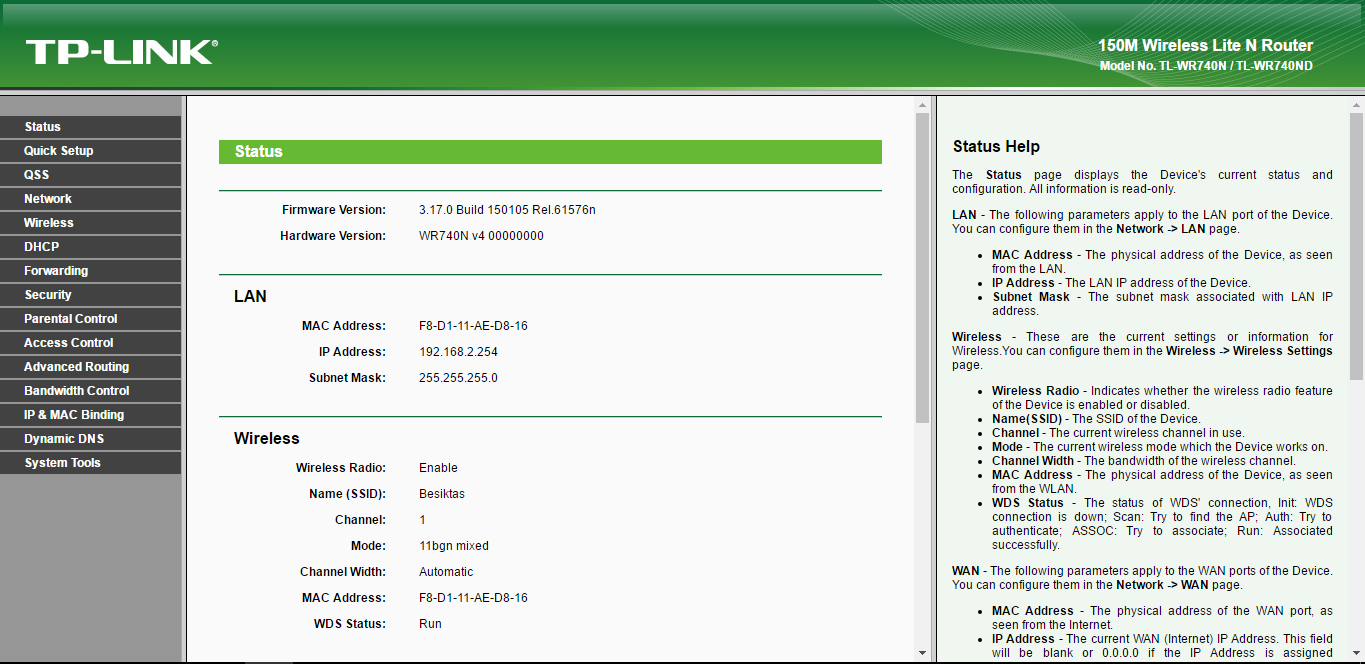Click the green Status section header
Image resolution: width=1365 pixels, height=664 pixels.
coord(550,152)
